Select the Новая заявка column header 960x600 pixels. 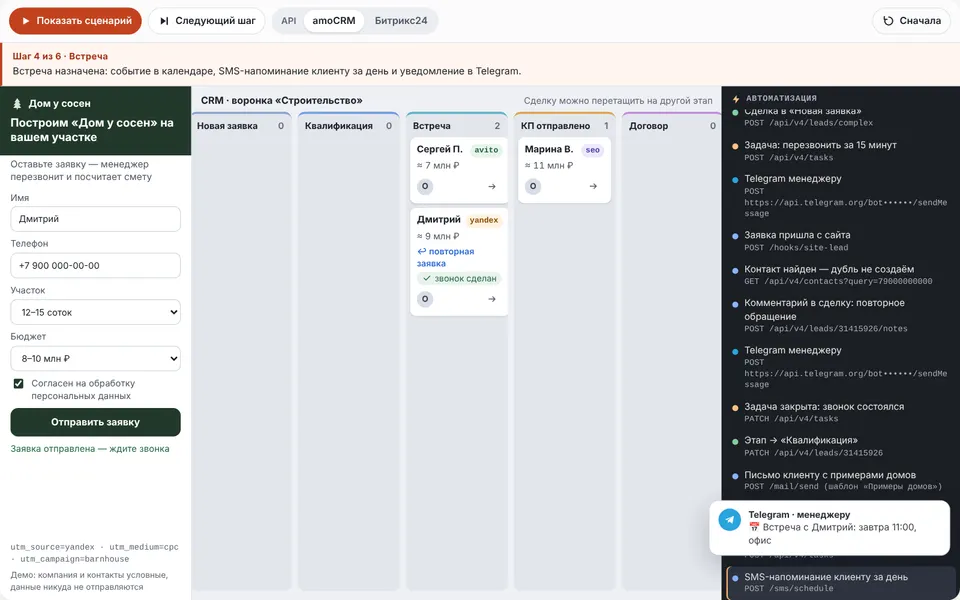pyautogui.click(x=241, y=126)
